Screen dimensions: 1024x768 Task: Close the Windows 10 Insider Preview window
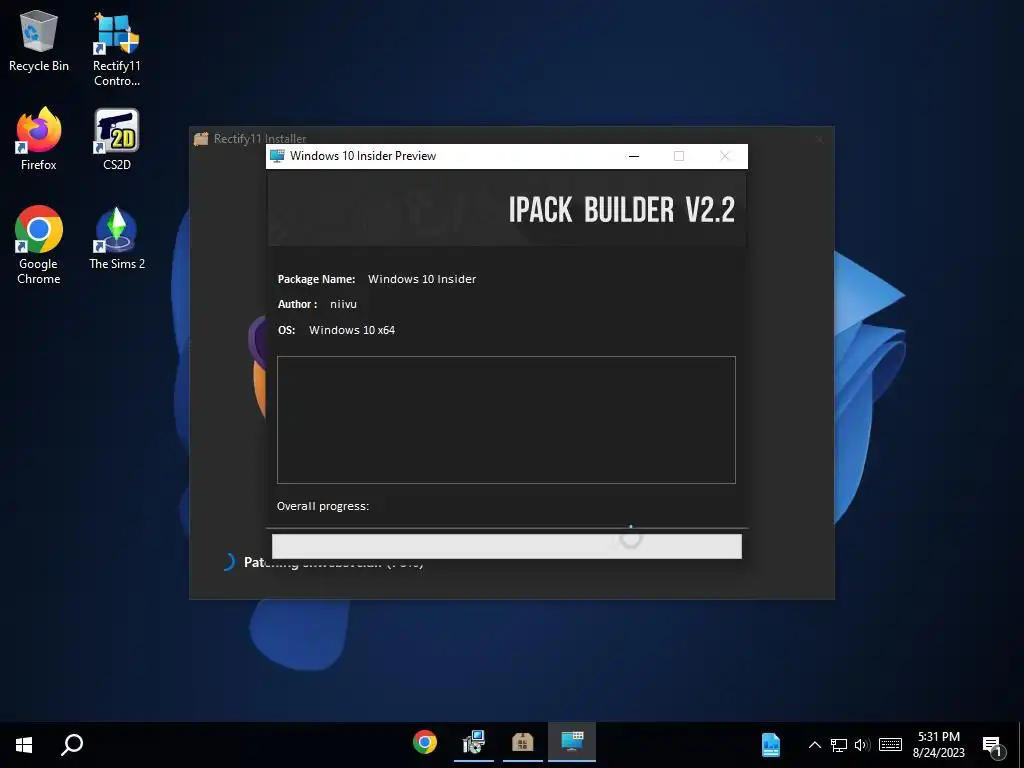(x=725, y=156)
